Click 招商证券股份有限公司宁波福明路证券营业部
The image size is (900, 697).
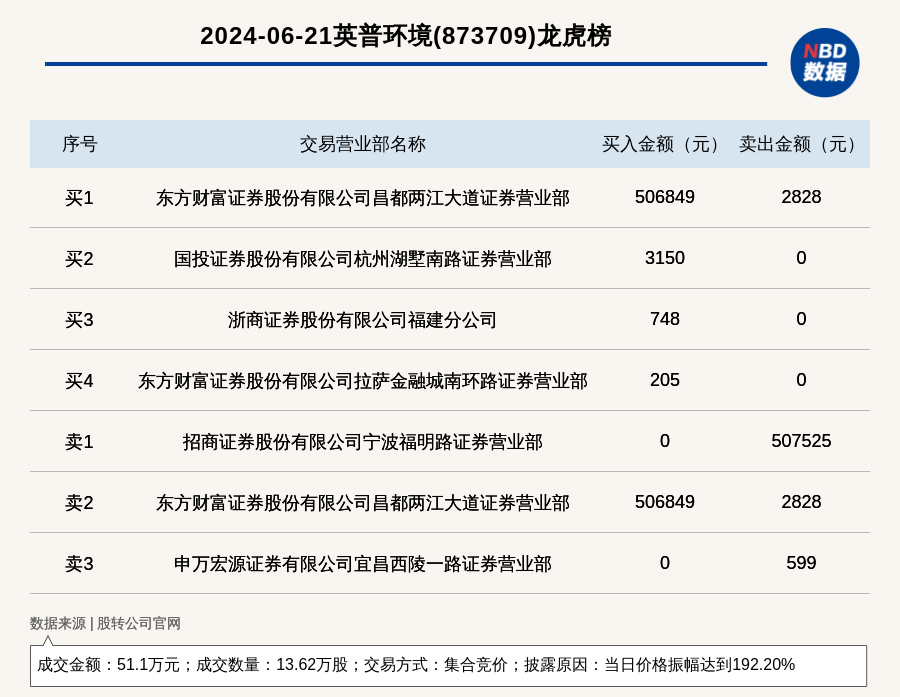point(363,442)
